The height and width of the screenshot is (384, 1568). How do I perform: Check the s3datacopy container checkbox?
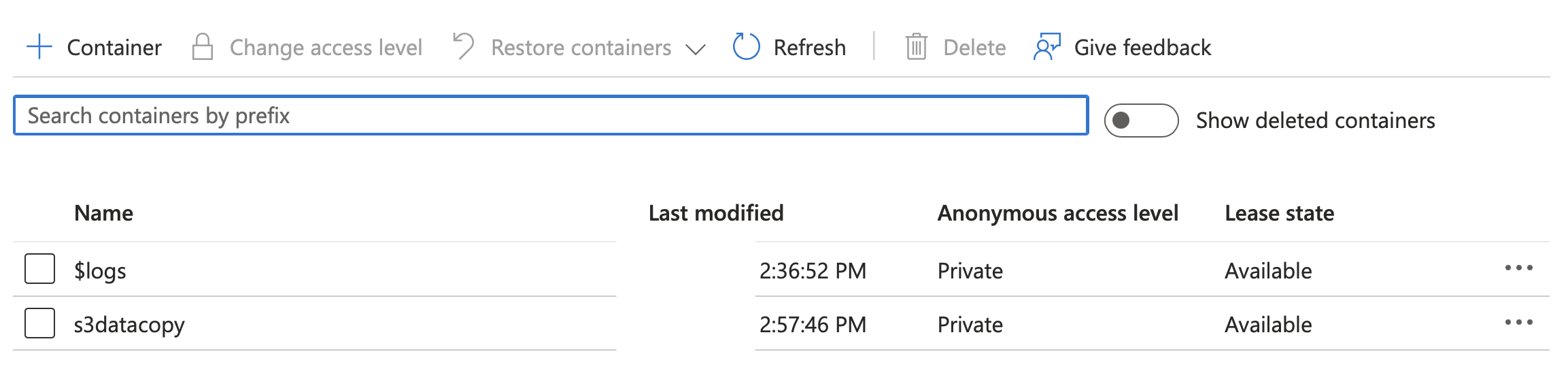(40, 323)
